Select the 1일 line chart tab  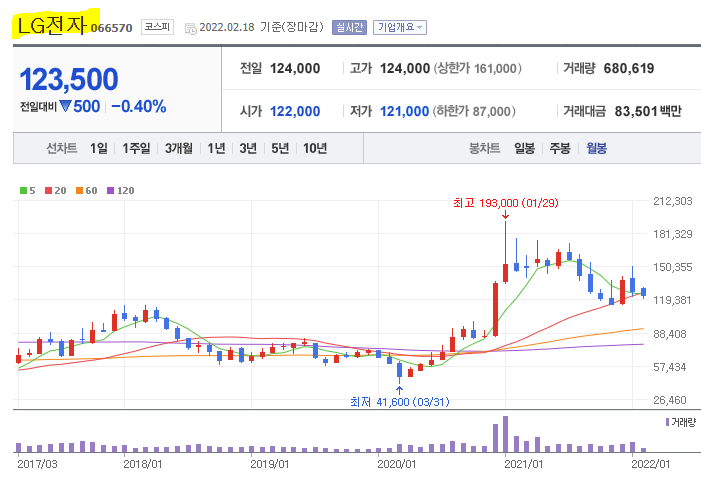click(x=99, y=148)
